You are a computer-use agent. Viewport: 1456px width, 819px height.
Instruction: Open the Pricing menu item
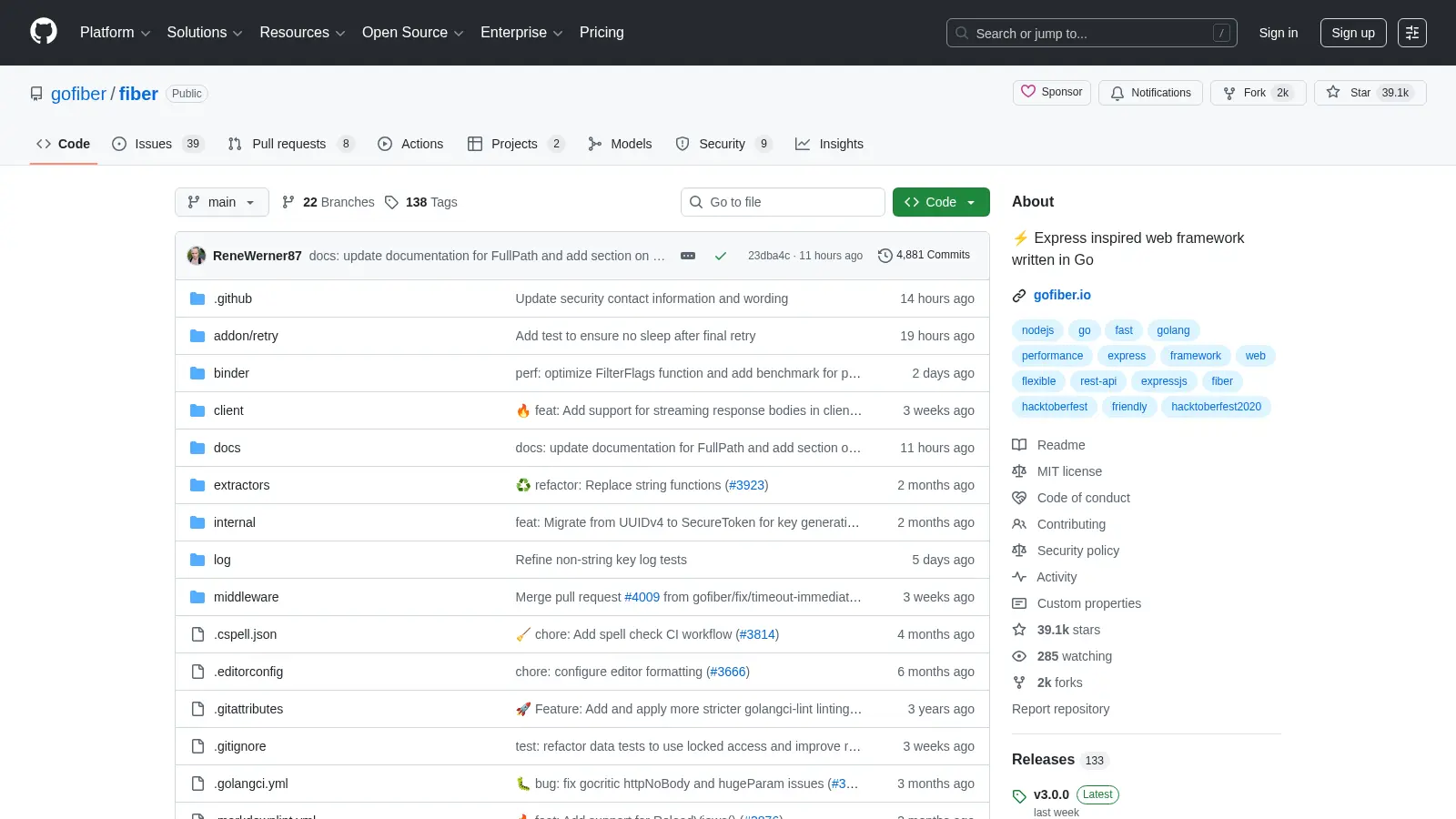[x=602, y=33]
